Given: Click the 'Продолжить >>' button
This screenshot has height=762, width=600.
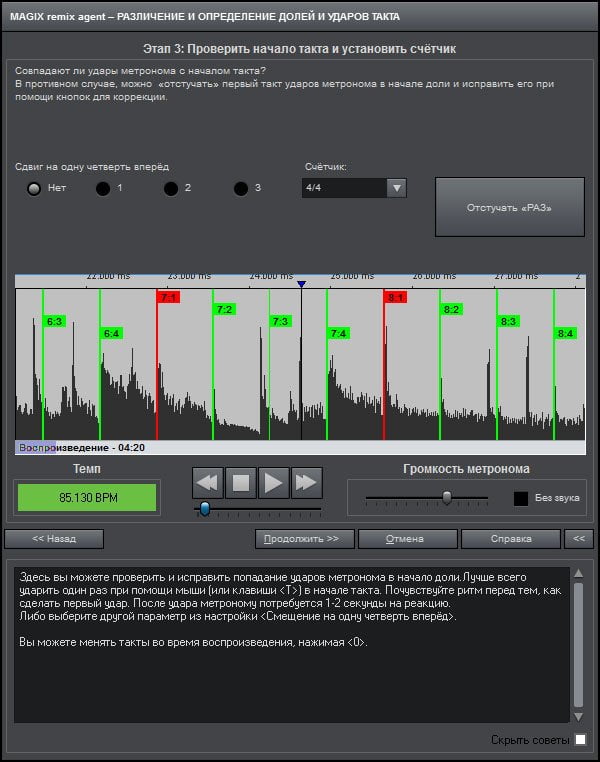Looking at the screenshot, I should pyautogui.click(x=305, y=538).
